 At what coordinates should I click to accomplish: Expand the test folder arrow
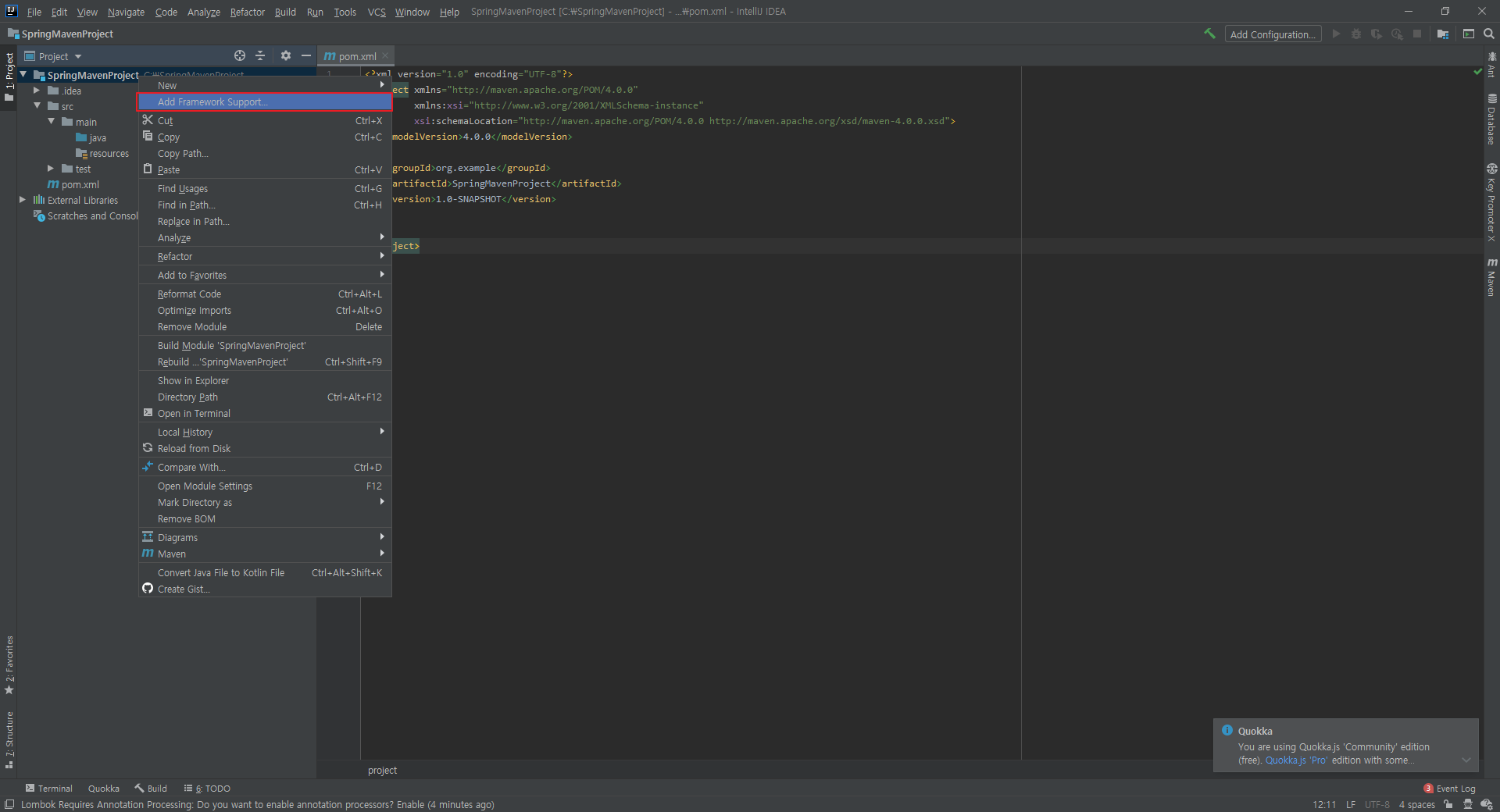pyautogui.click(x=51, y=169)
